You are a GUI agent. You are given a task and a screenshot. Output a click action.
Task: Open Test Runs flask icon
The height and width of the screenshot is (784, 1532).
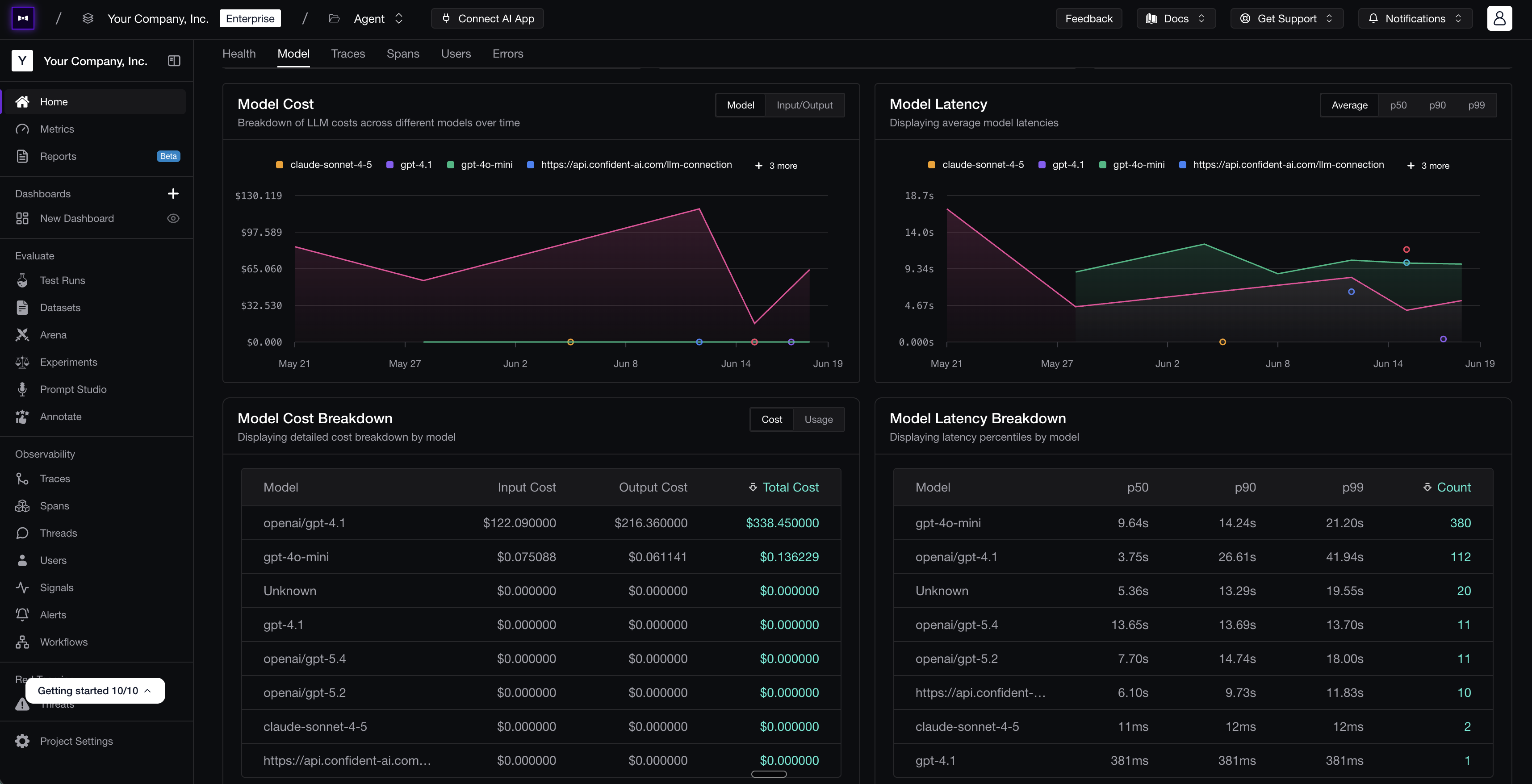click(22, 280)
